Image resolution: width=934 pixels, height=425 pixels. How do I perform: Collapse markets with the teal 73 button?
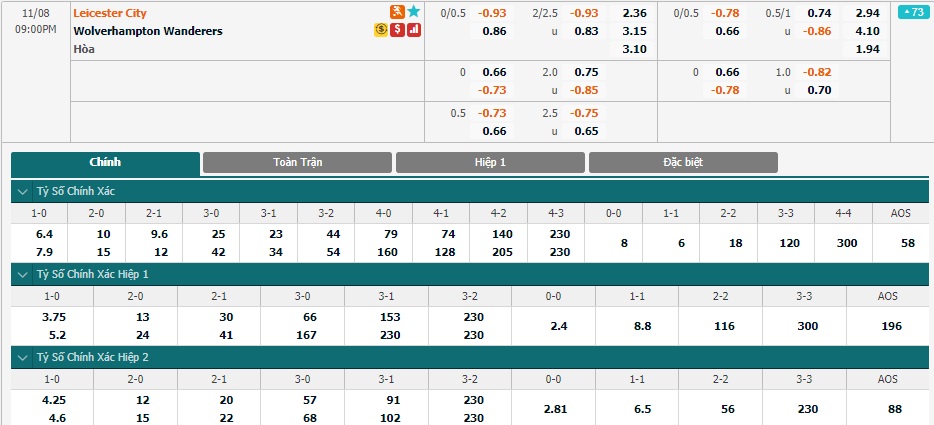click(x=913, y=12)
